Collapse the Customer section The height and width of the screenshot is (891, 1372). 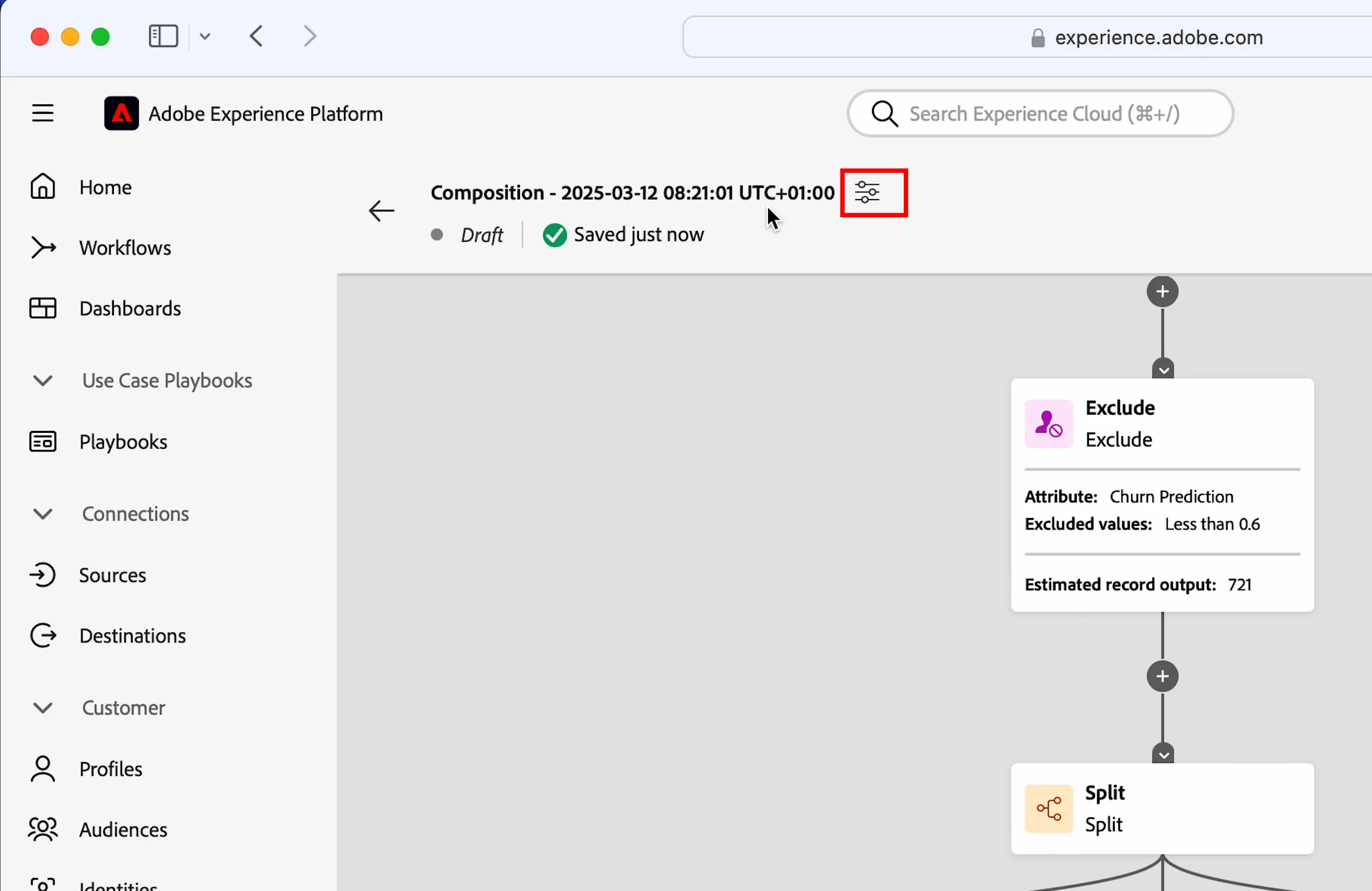coord(43,707)
